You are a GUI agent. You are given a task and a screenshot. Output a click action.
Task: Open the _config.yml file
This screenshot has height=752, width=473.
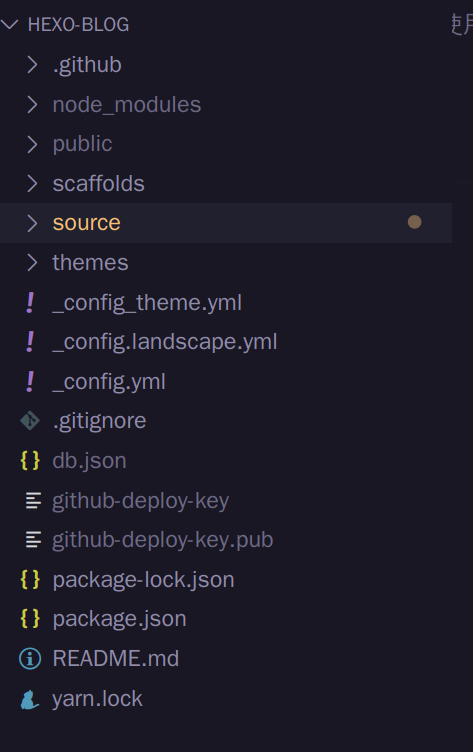(225, 382)
